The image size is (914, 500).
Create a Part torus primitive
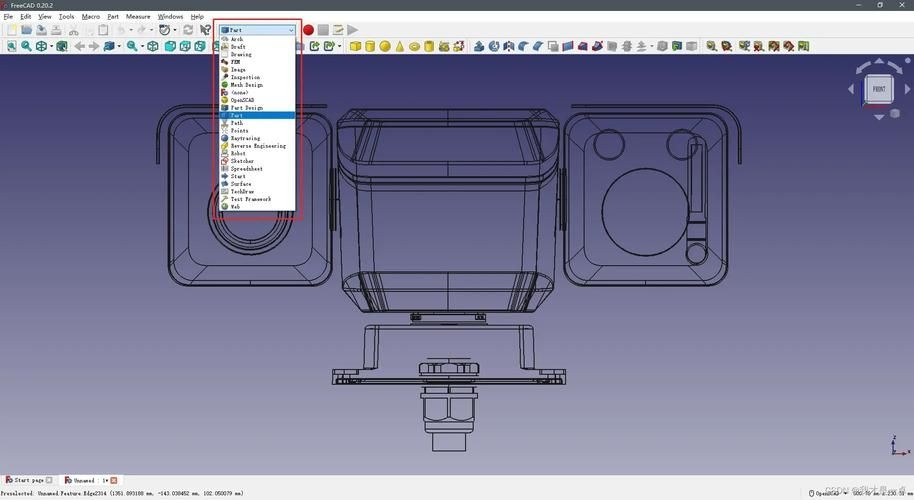(414, 46)
